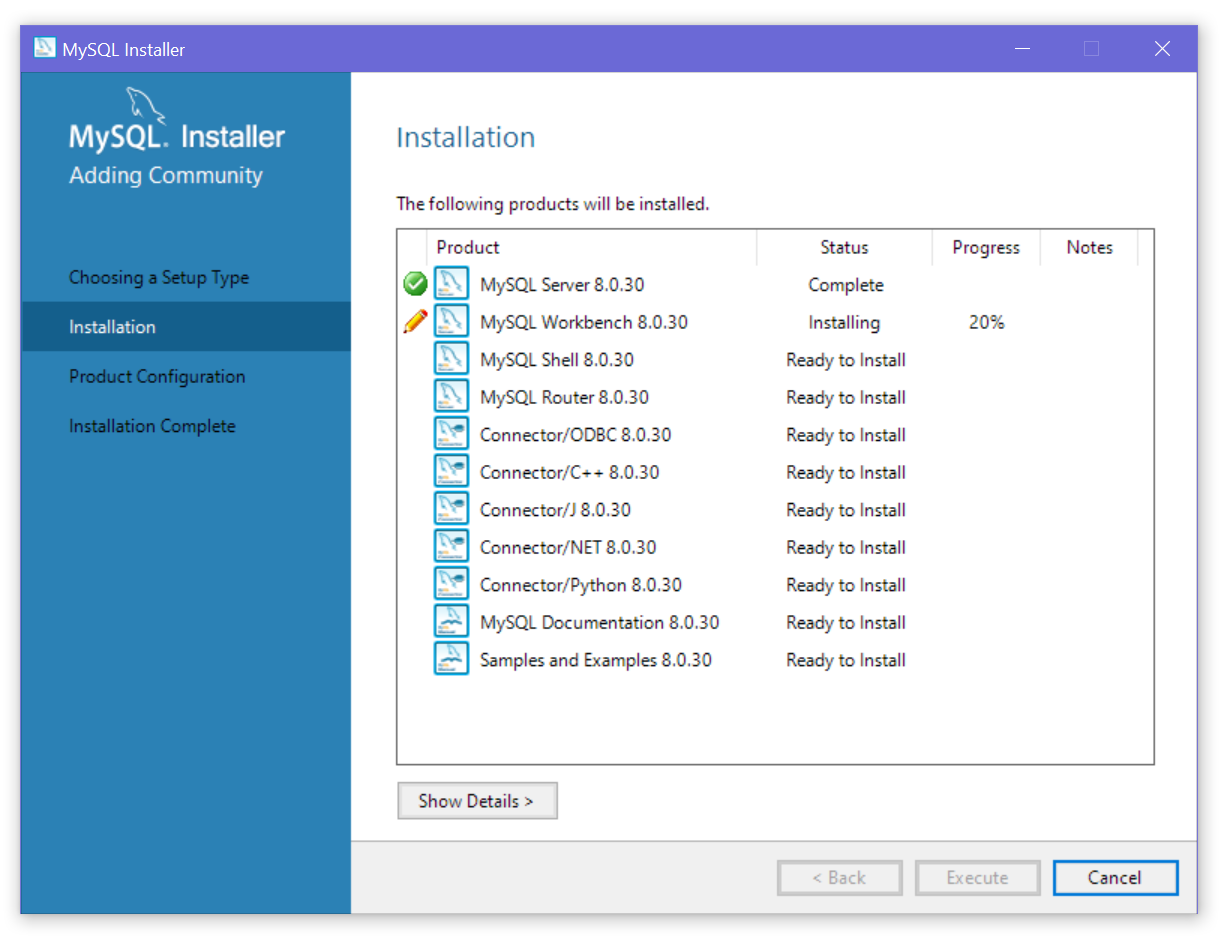Select the Installation step in sidebar
Screen dimensions: 1225x940
pyautogui.click(x=186, y=327)
